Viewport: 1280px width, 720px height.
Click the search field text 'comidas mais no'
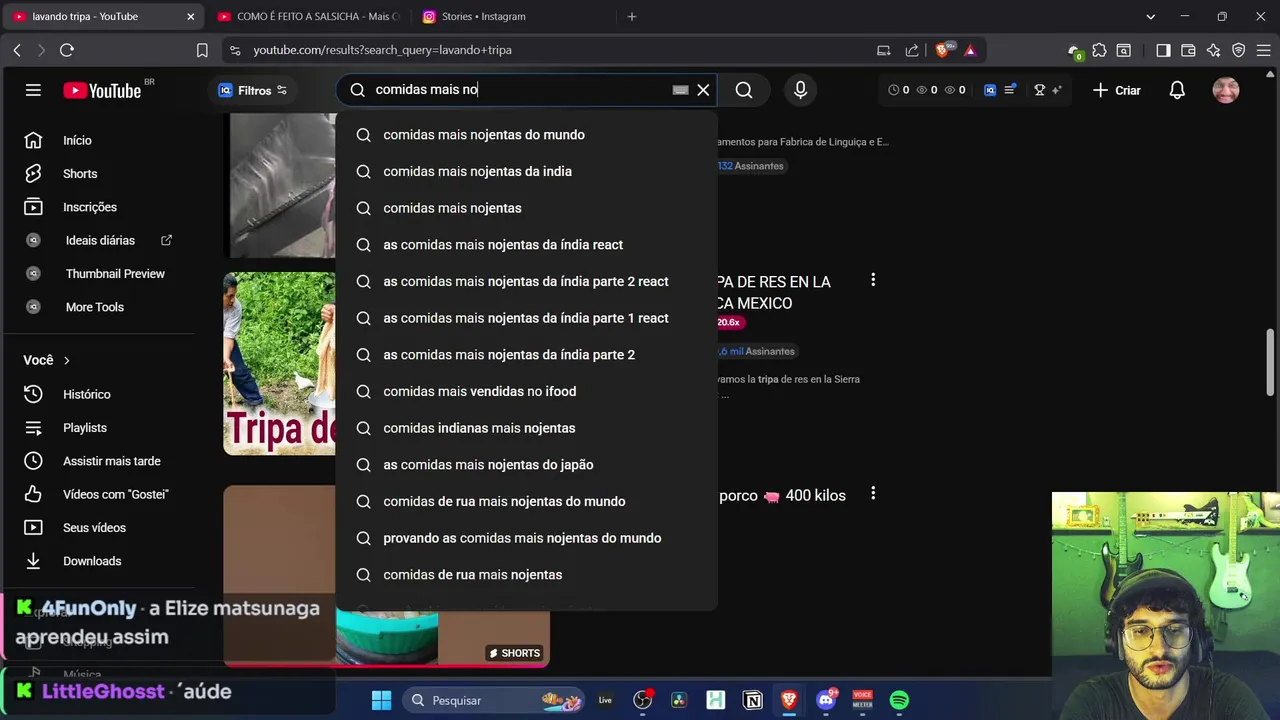(x=427, y=90)
